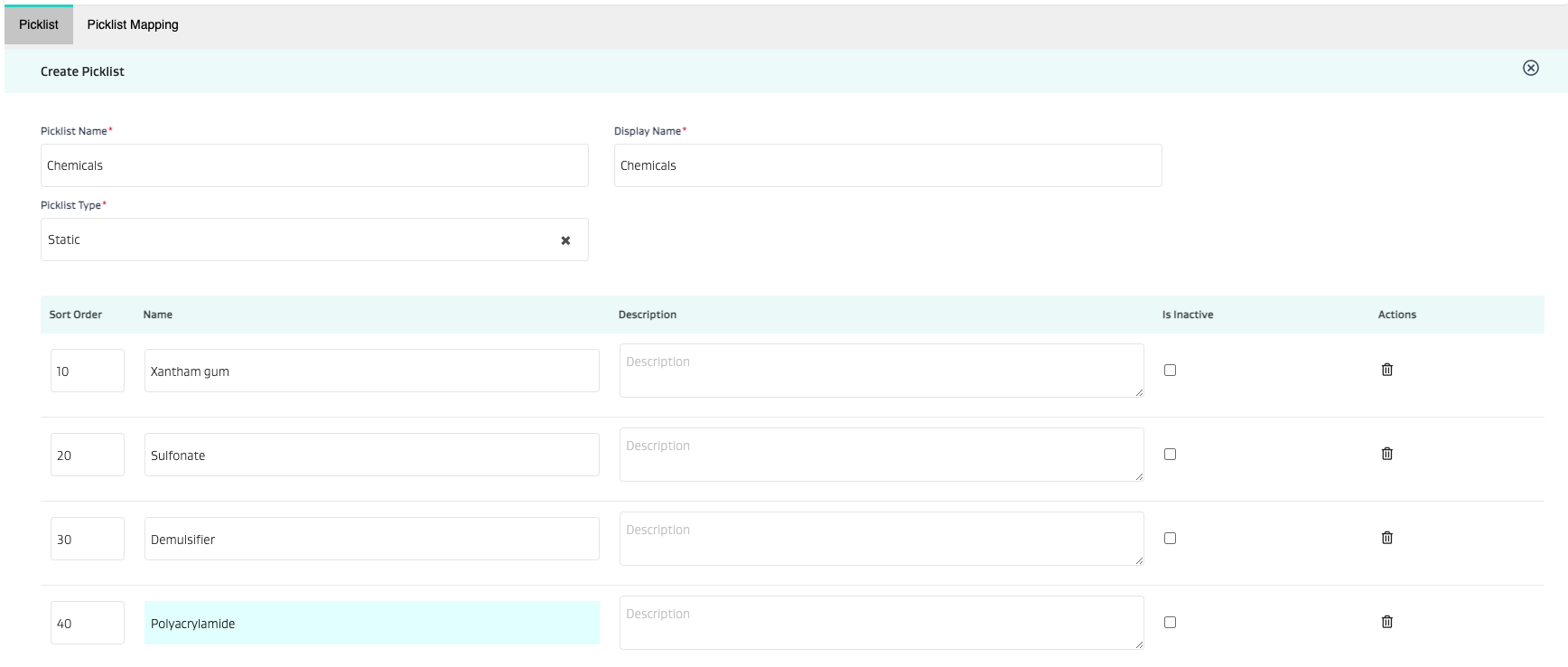Click the sort order field showing 20
This screenshot has width=1568, height=667.
(x=87, y=455)
